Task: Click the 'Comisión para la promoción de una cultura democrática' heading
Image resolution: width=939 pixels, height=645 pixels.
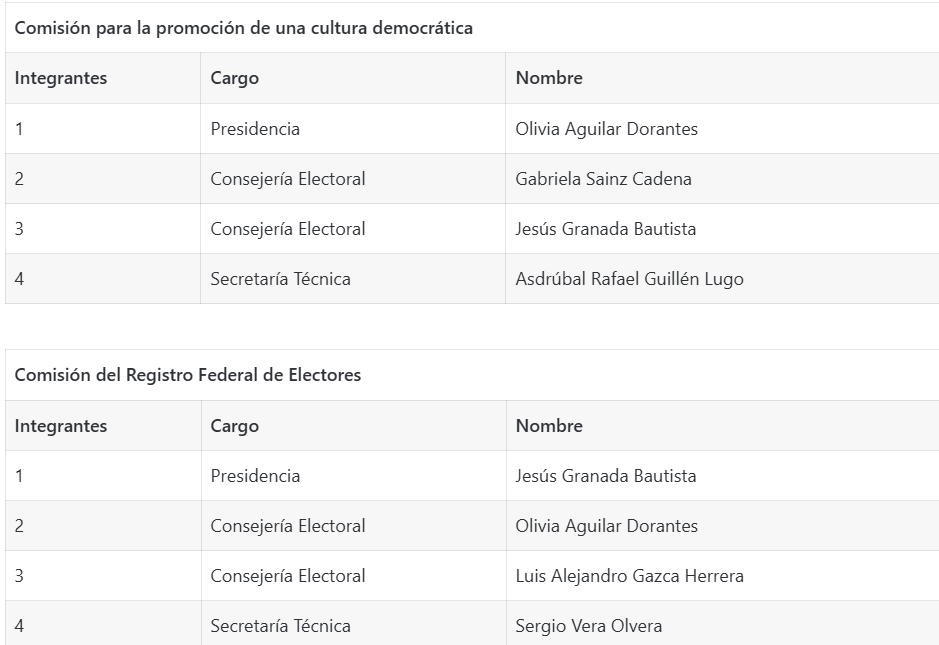Action: pos(243,28)
